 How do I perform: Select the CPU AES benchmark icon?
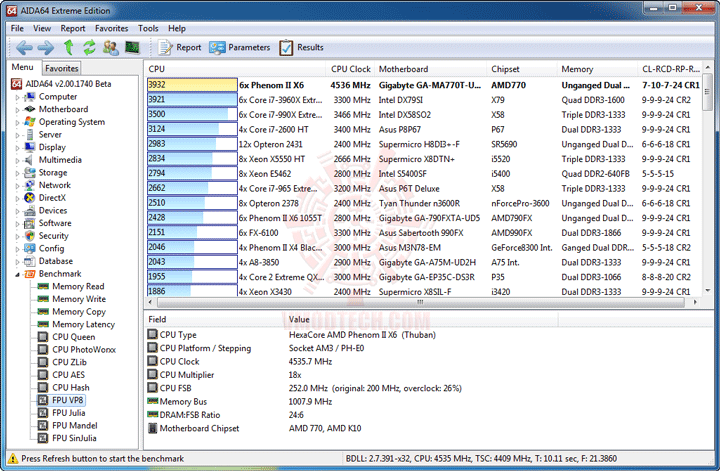(x=43, y=375)
